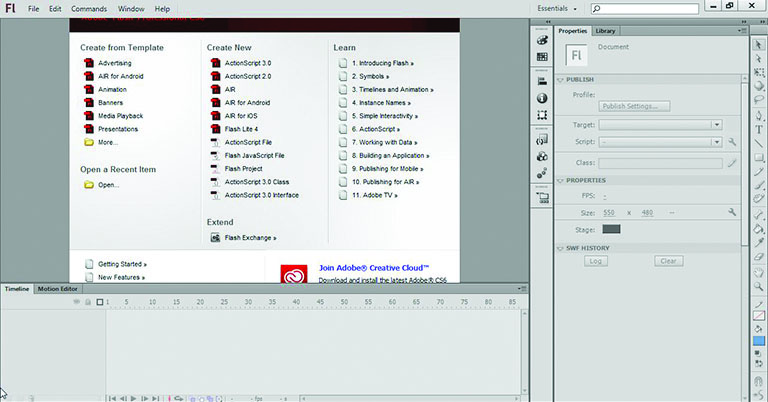Viewport: 768px width, 402px height.
Task: Open the Essentials workspace dropdown
Action: tap(557, 8)
